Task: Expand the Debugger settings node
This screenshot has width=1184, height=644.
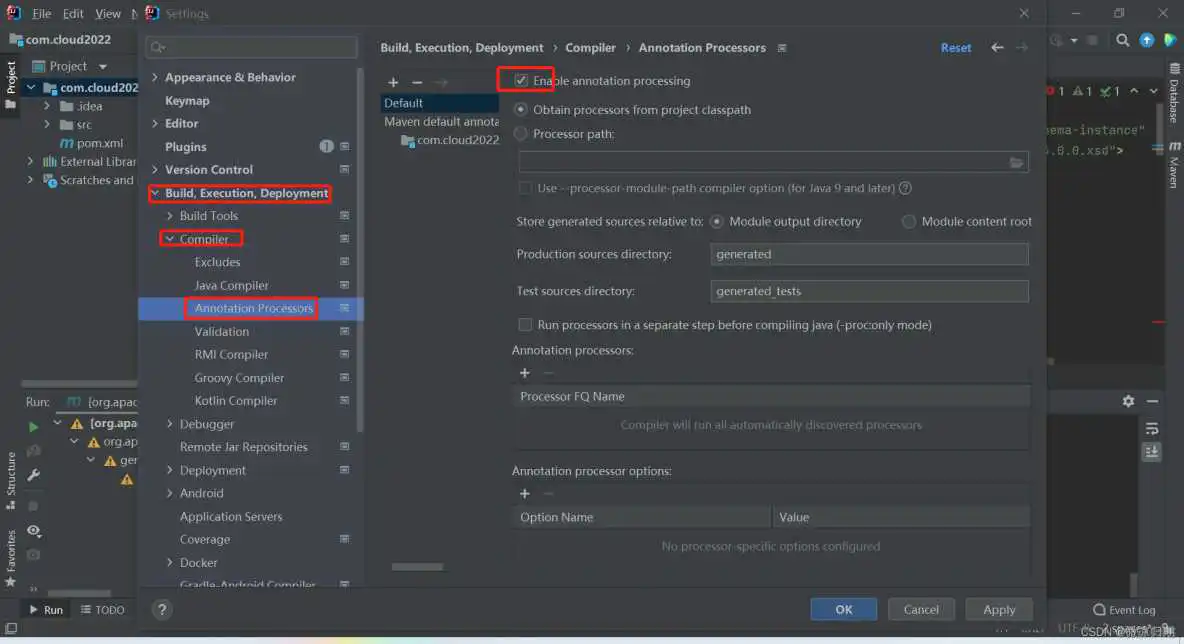Action: [x=170, y=424]
